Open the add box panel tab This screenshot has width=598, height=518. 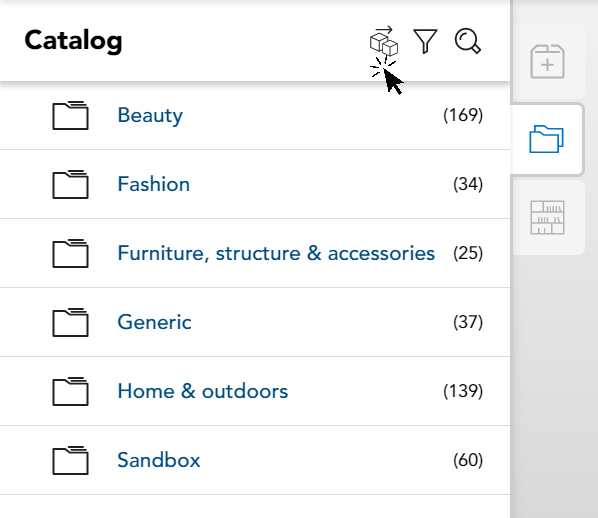tap(547, 61)
